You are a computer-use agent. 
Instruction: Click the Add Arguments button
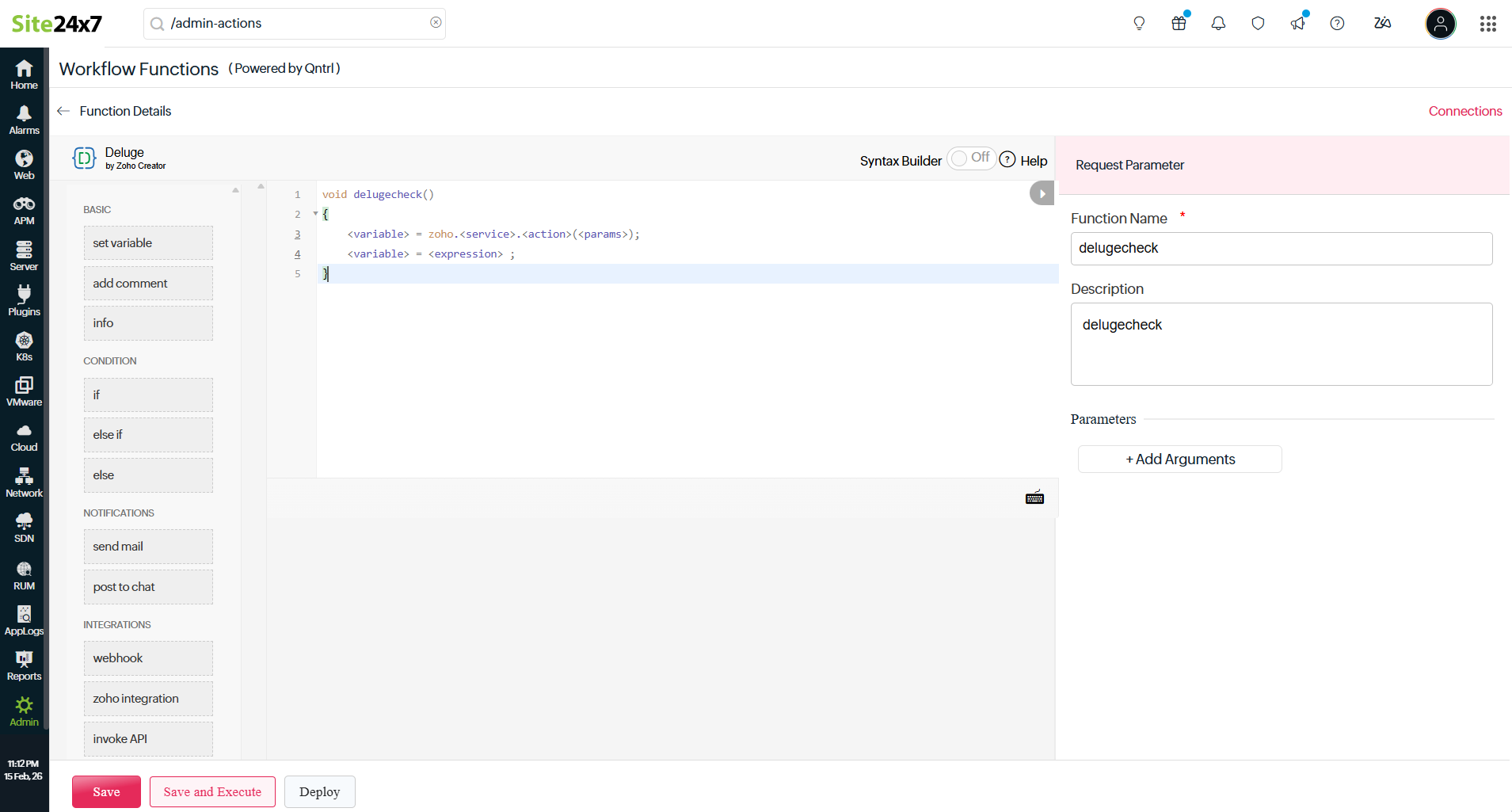(1179, 459)
